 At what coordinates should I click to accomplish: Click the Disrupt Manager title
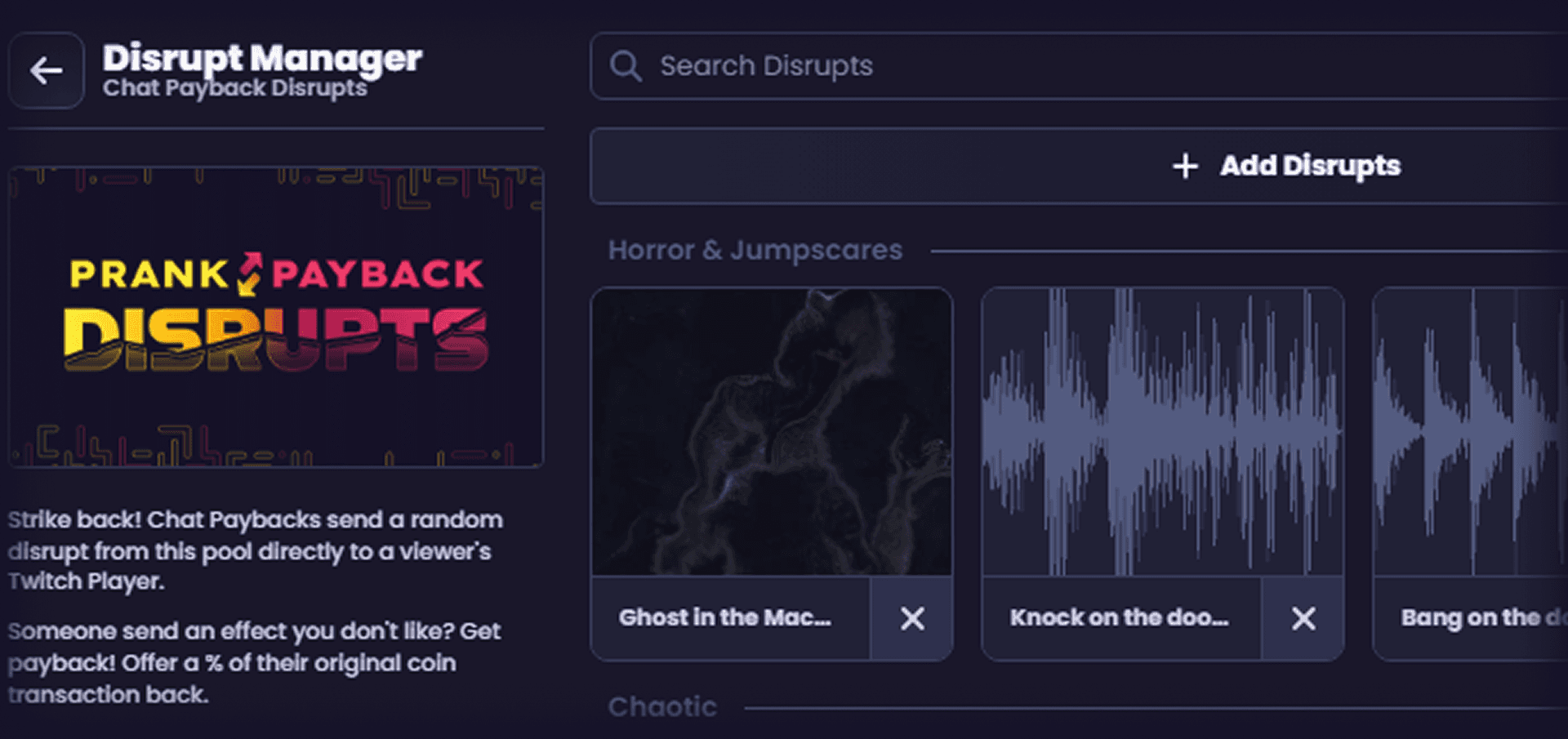point(262,58)
